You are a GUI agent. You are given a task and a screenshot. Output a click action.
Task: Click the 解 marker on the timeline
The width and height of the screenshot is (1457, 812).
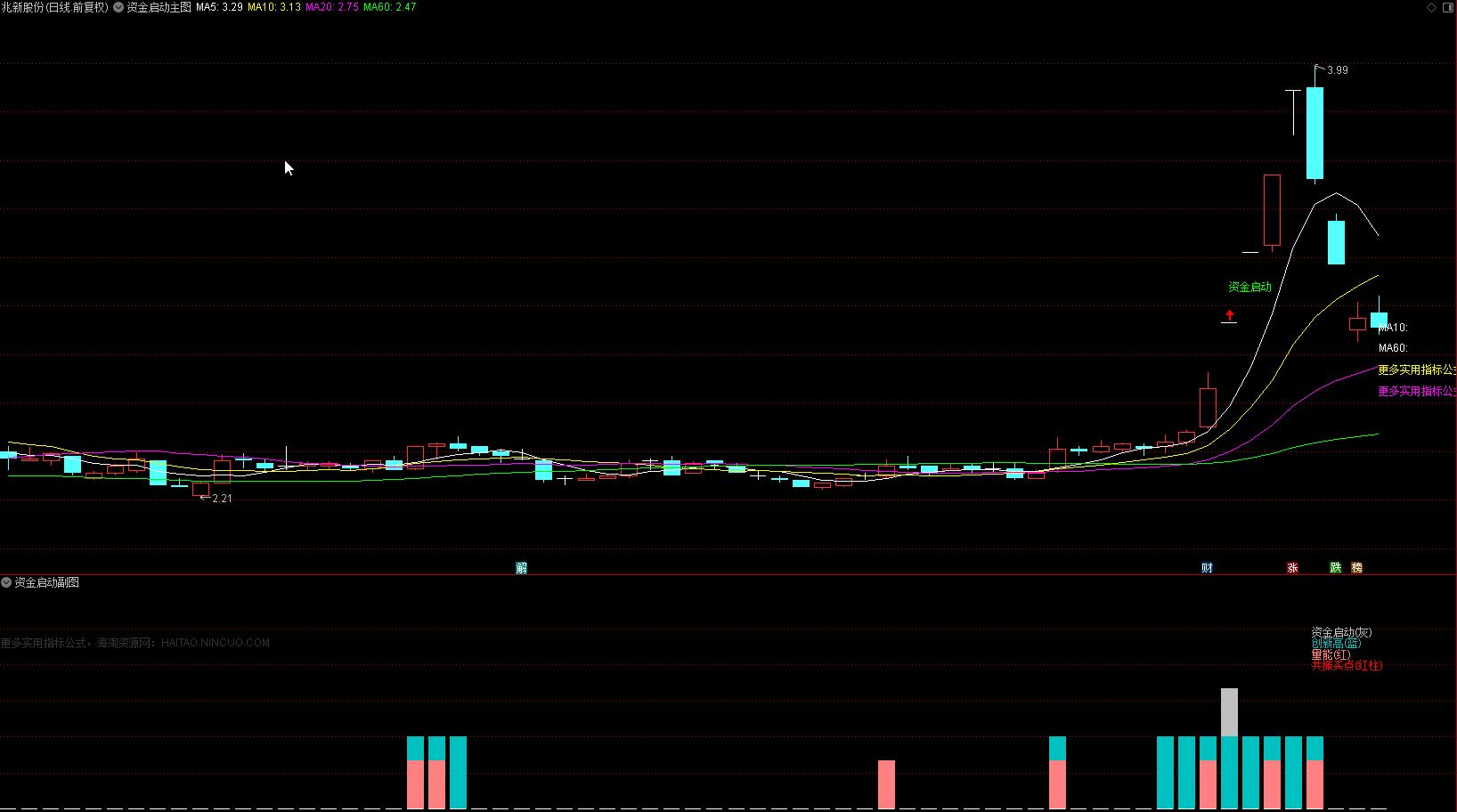(x=522, y=568)
